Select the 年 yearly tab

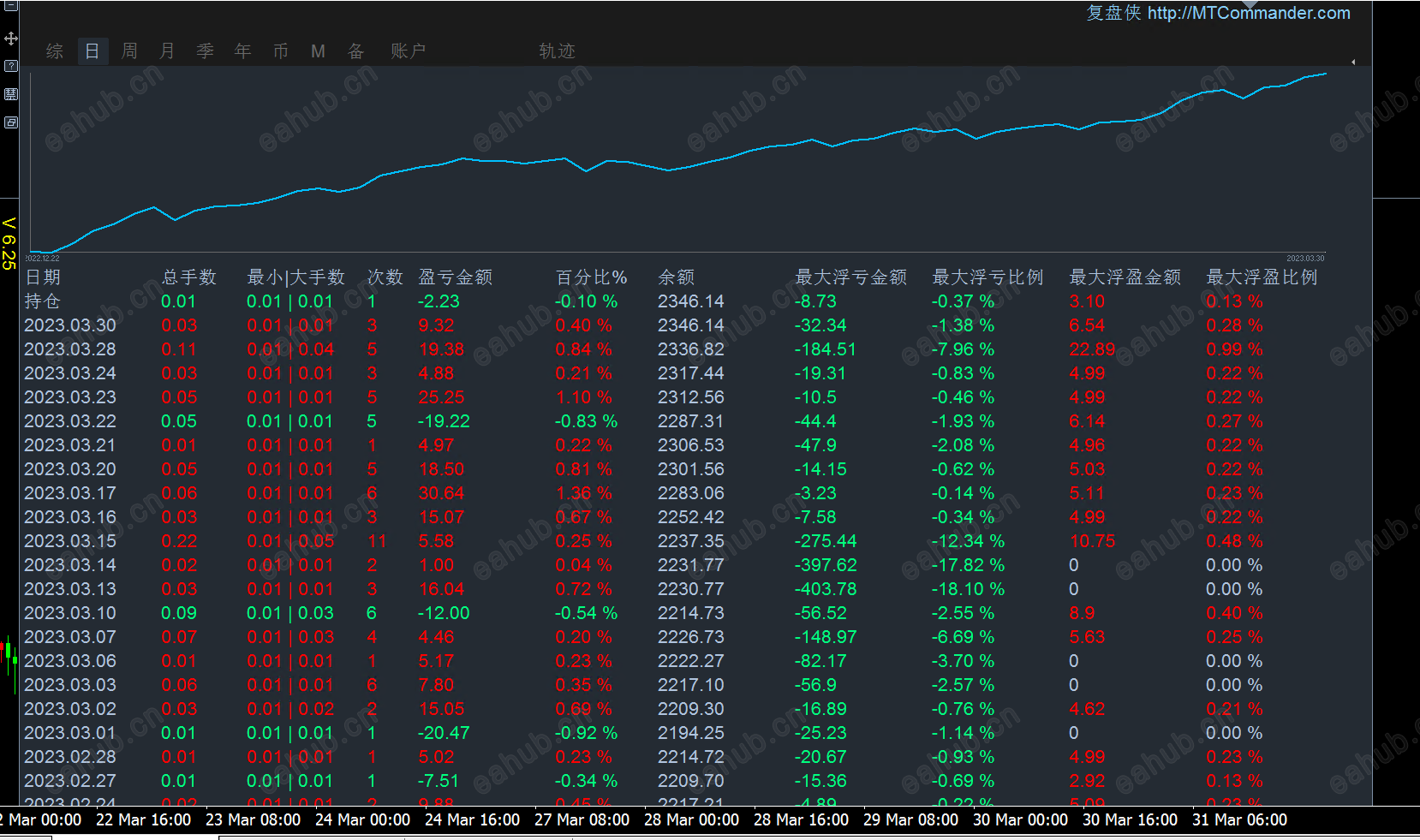[x=243, y=51]
